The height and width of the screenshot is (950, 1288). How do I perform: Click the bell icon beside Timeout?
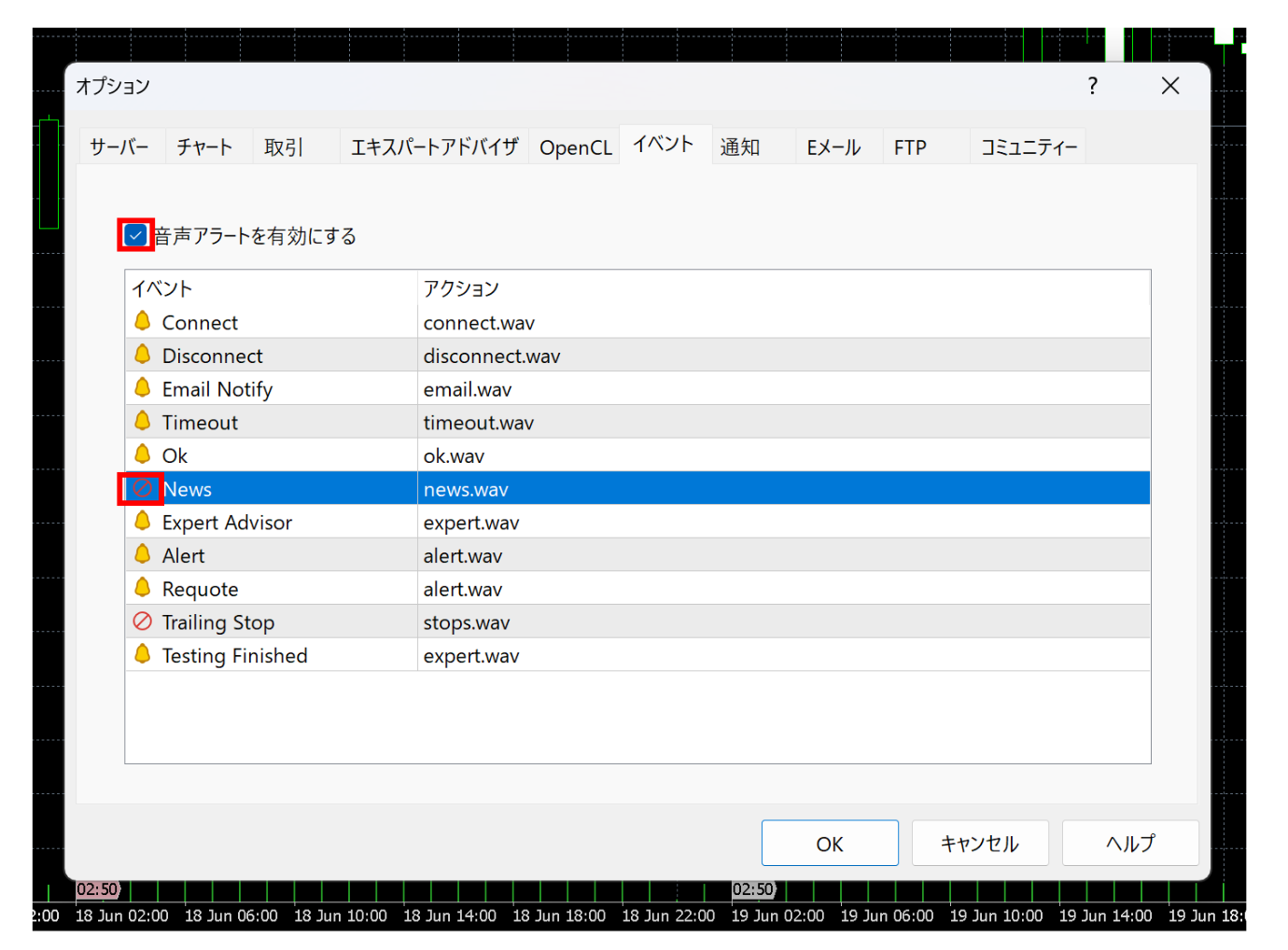click(x=143, y=421)
